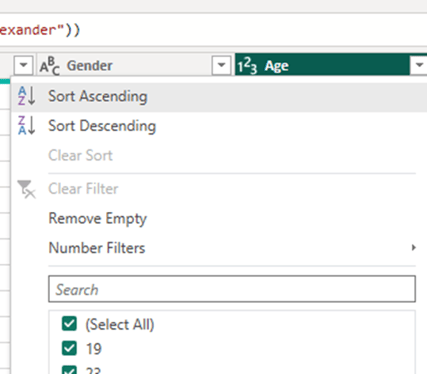Viewport: 427px width, 374px height.
Task: Click the Clear Filter text option
Action: point(83,189)
